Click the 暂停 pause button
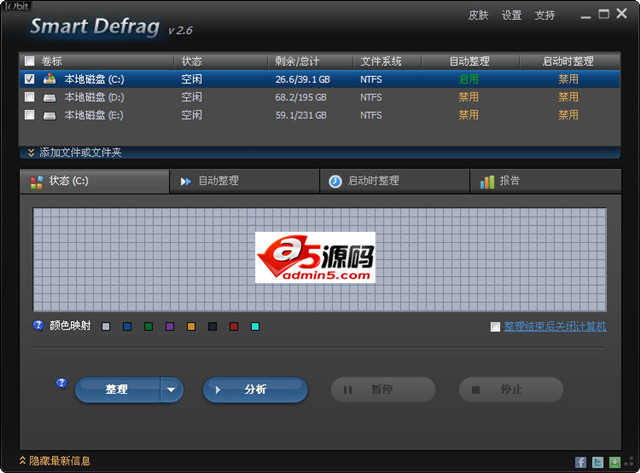The width and height of the screenshot is (640, 473). (x=383, y=390)
